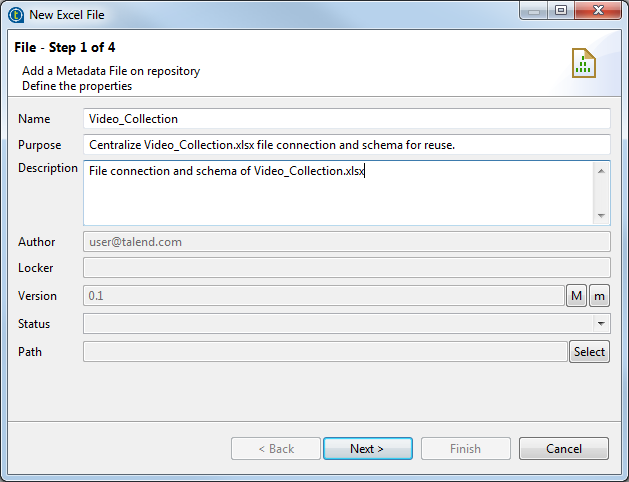Click the Talend icon in title bar
The width and height of the screenshot is (629, 482).
(x=15, y=15)
